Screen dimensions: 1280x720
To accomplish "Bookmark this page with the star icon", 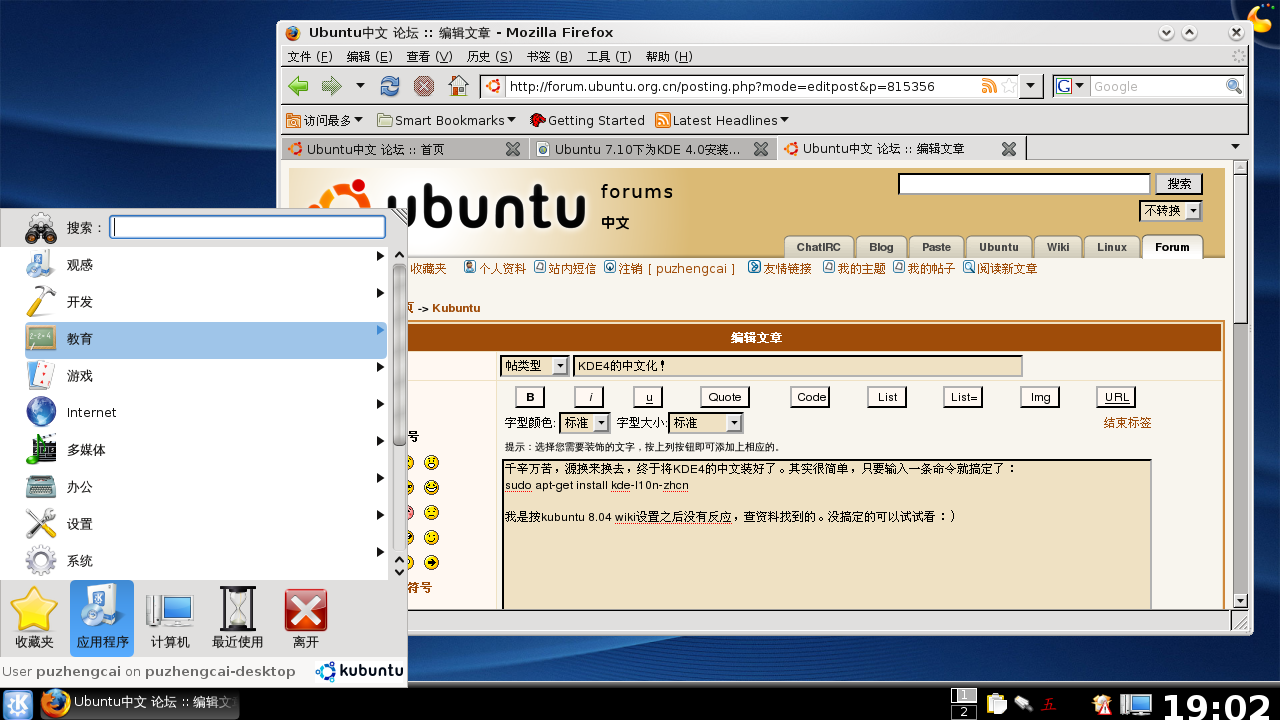I will click(1009, 86).
